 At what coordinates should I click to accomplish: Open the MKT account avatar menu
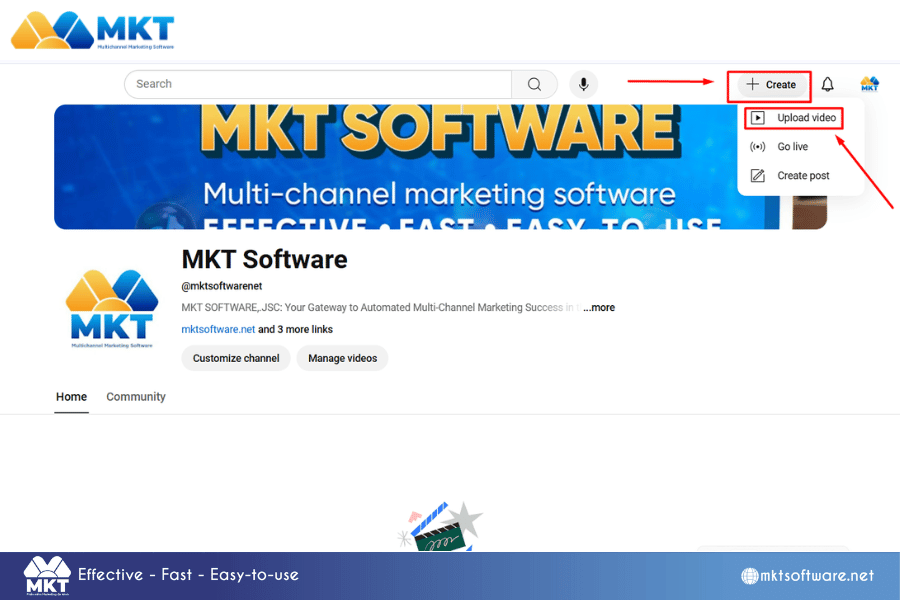coord(870,84)
